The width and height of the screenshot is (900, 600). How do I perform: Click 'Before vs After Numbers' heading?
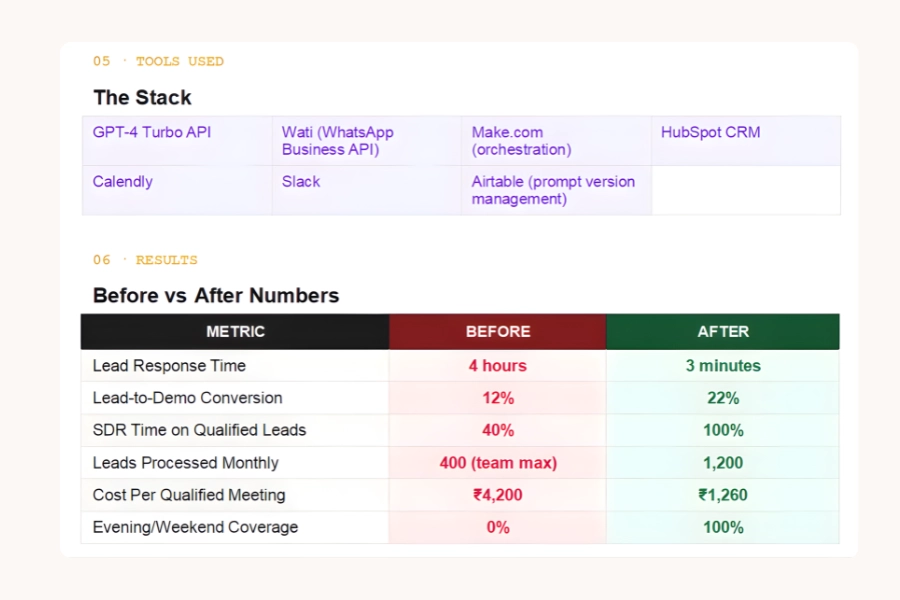[x=216, y=296]
